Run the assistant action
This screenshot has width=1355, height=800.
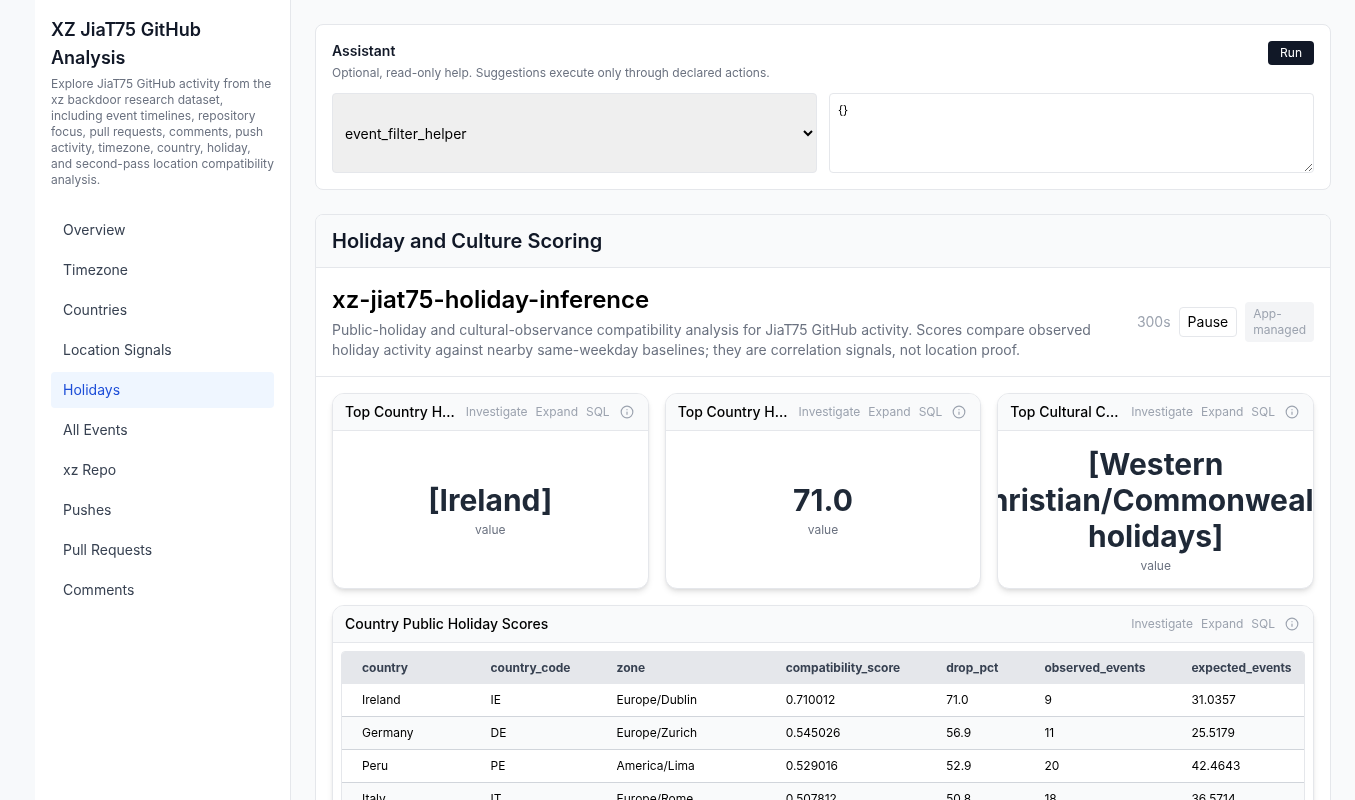[x=1291, y=53]
